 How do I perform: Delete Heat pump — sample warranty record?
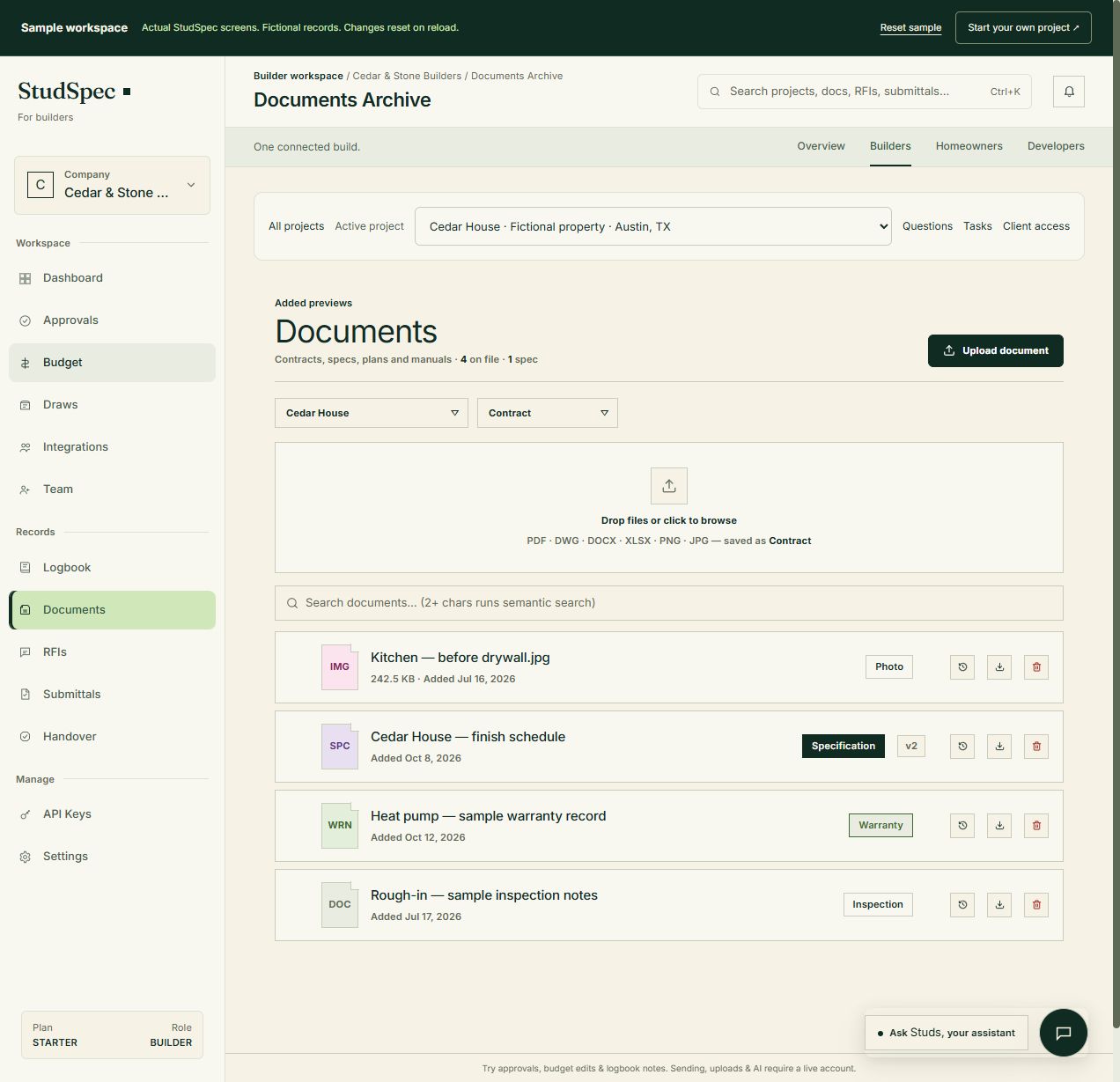tap(1036, 826)
